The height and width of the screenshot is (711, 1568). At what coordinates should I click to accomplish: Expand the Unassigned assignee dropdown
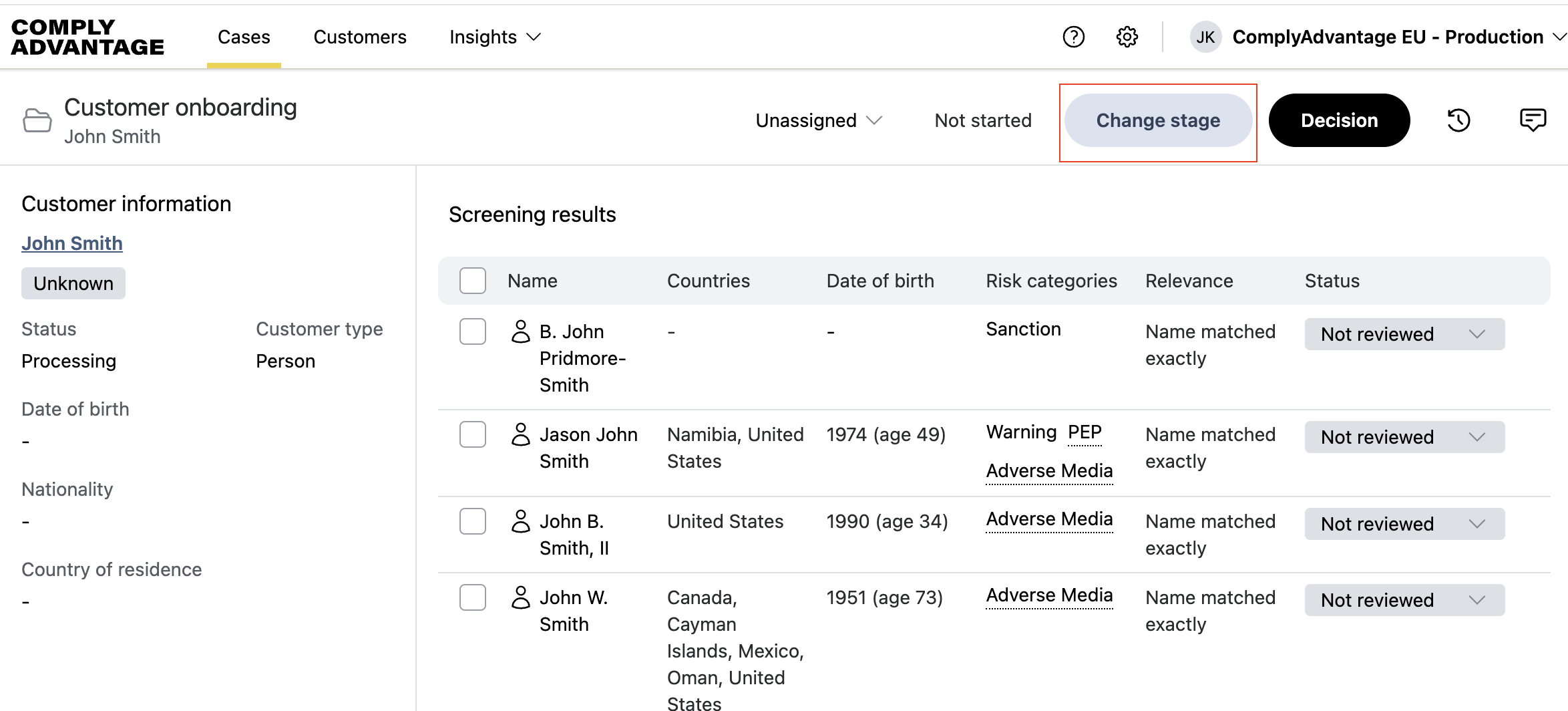(819, 120)
